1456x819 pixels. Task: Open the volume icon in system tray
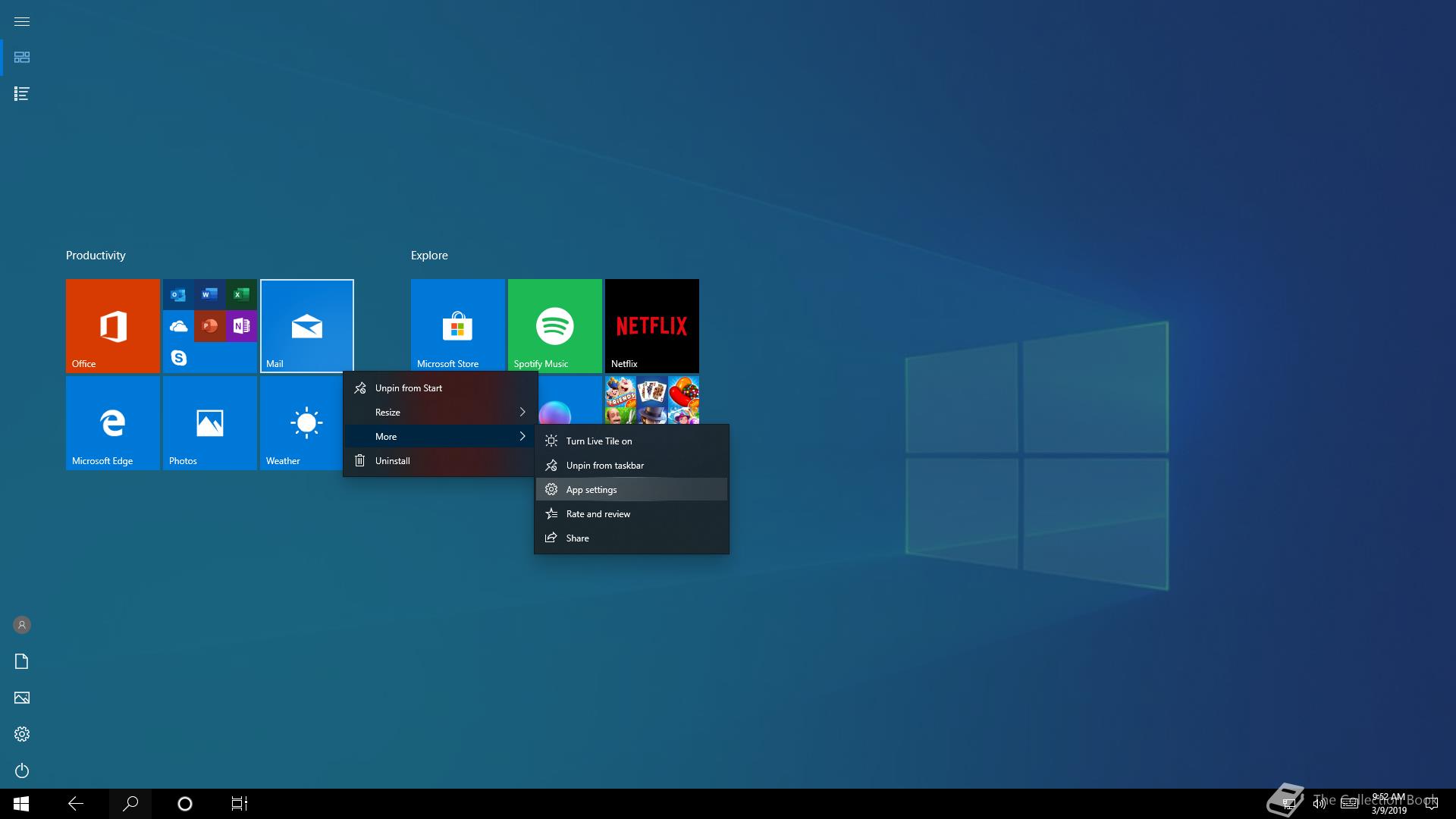point(1319,804)
